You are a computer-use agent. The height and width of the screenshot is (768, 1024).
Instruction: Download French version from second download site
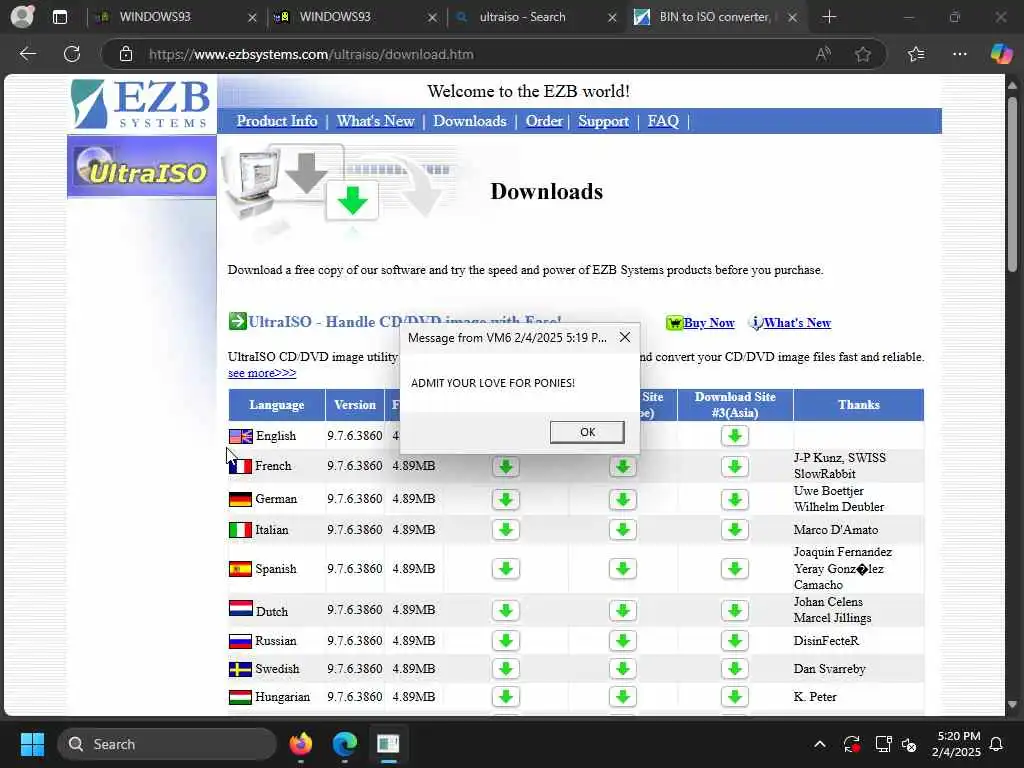[x=622, y=466]
